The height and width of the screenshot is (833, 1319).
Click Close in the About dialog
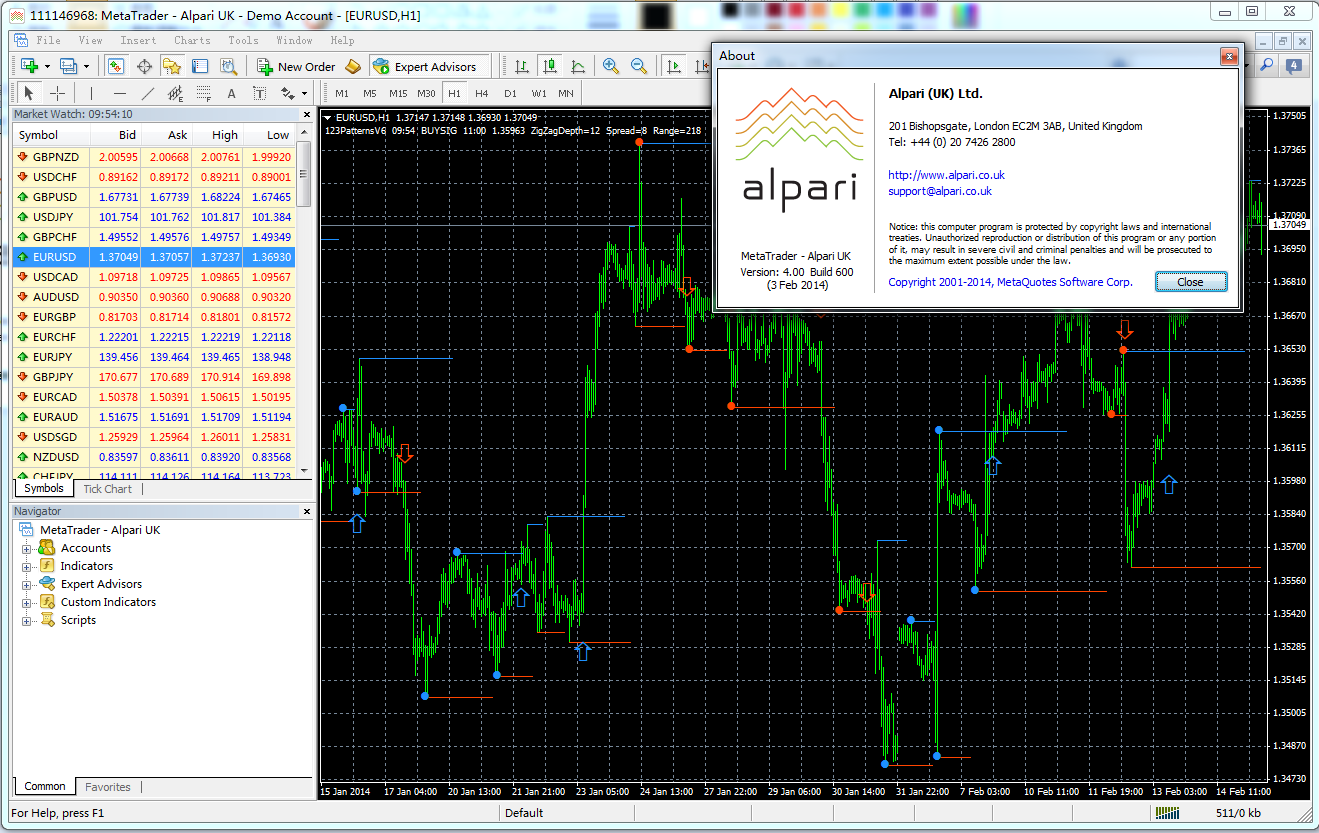pos(1190,282)
